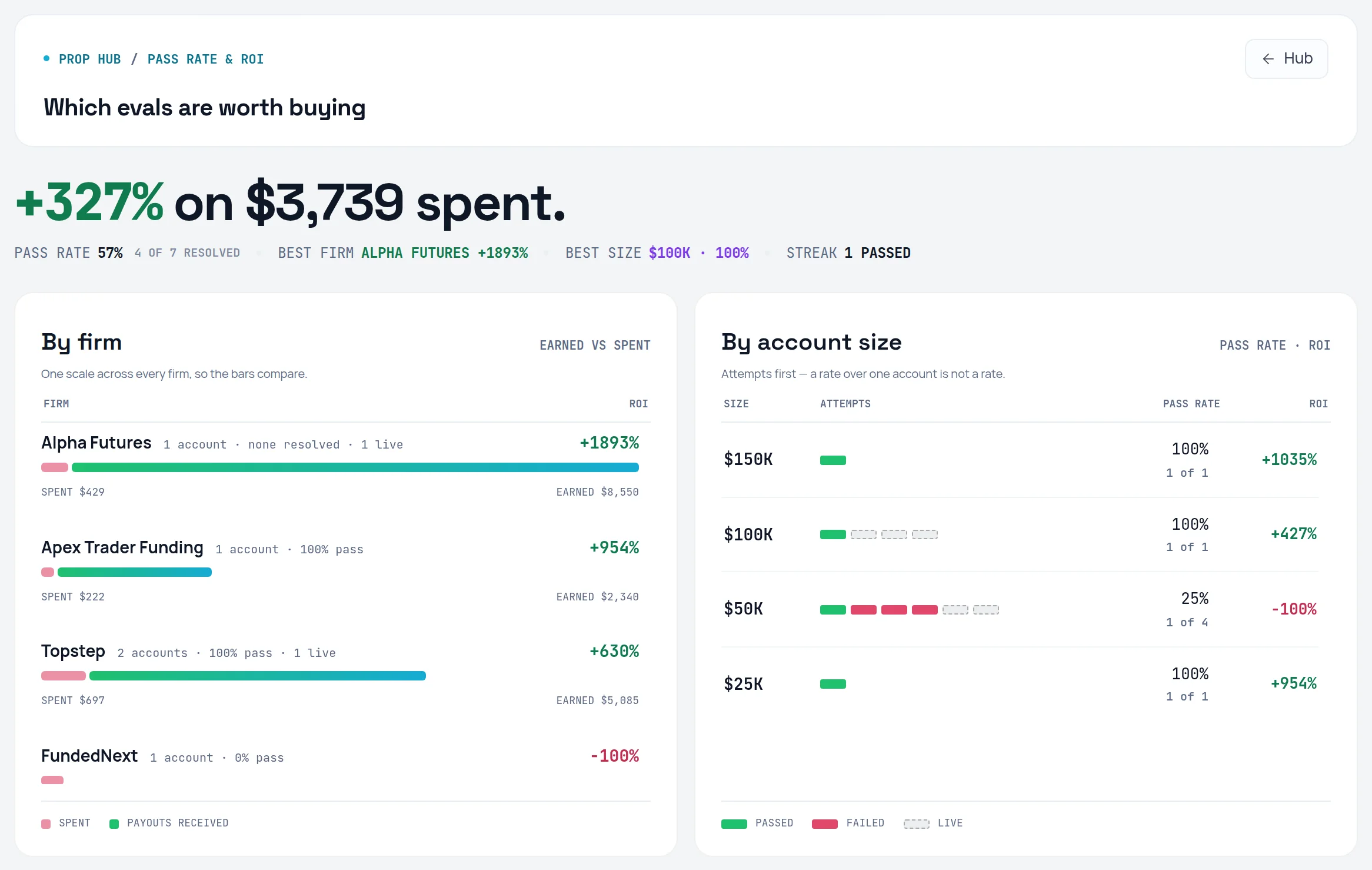Click the $50K -100% ROI value
This screenshot has height=870, width=1372.
point(1294,609)
